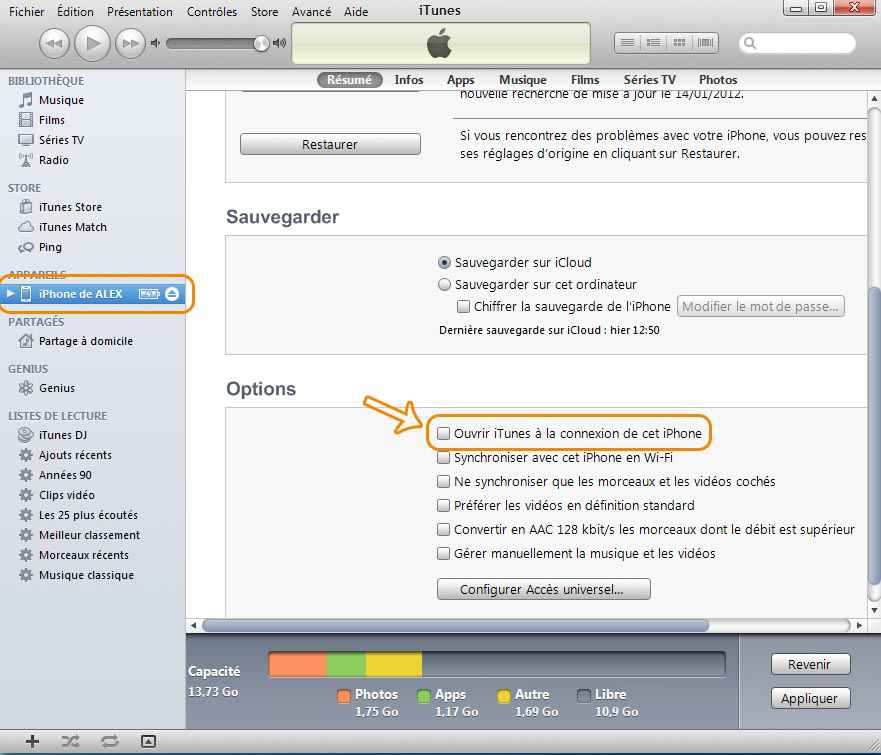Enable Synchroniser avec cet iPhone en Wi-Fi
881x755 pixels.
coord(443,457)
